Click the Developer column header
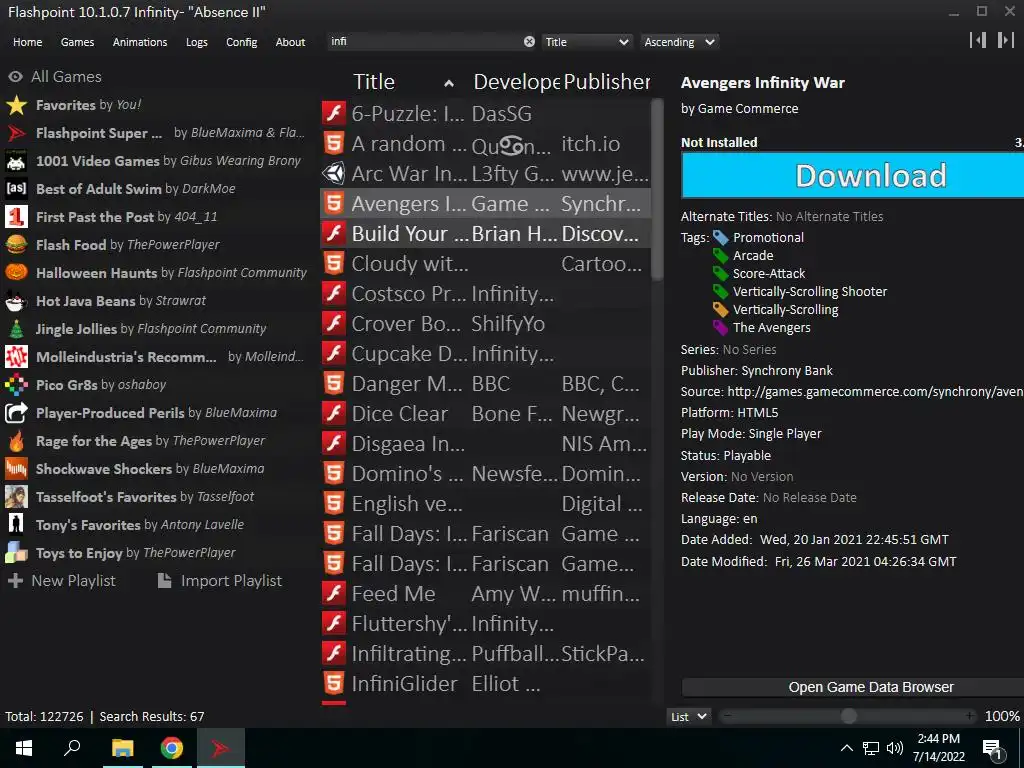The height and width of the screenshot is (768, 1024). coord(517,82)
